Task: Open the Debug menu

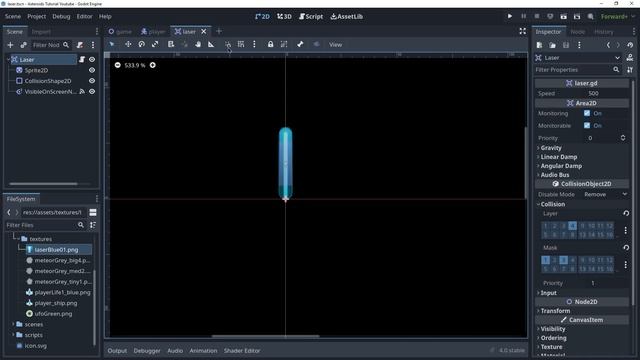Action: (61, 16)
